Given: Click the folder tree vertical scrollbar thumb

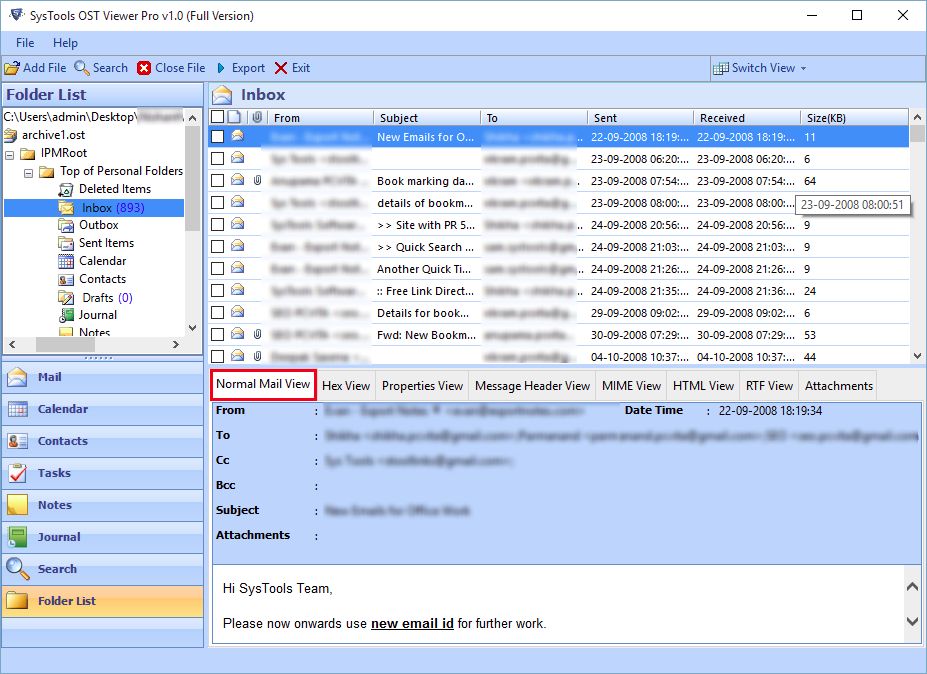Looking at the screenshot, I should [192, 177].
